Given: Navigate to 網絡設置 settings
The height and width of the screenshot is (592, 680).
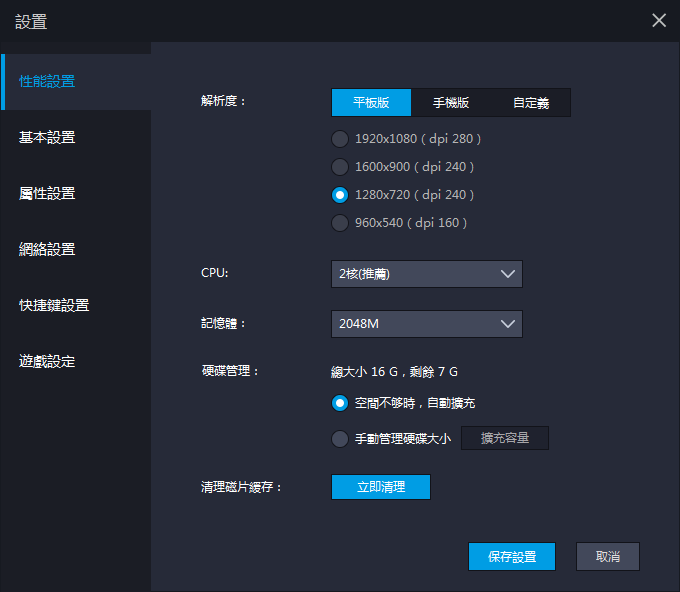Looking at the screenshot, I should (x=76, y=250).
